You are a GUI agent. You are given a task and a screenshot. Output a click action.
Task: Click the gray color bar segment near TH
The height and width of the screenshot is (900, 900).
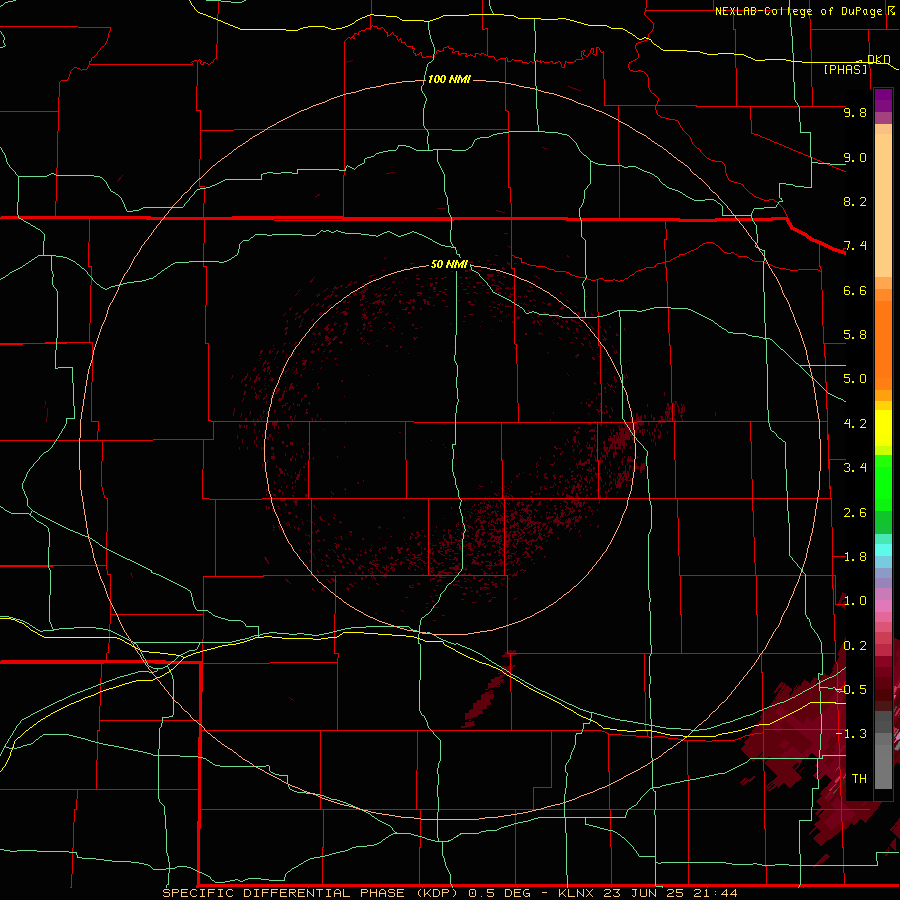[x=883, y=766]
